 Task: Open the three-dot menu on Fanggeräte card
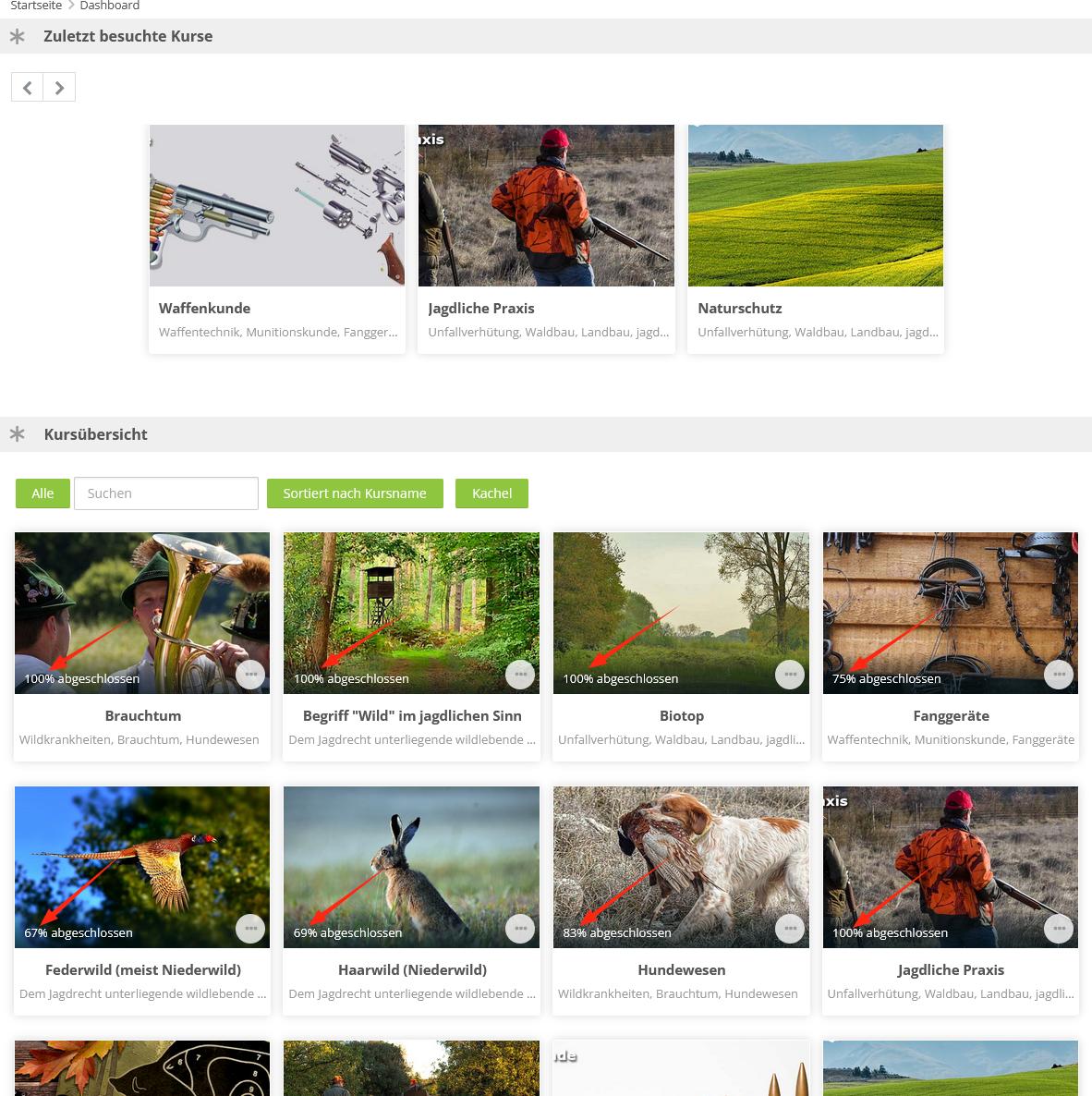click(x=1059, y=675)
